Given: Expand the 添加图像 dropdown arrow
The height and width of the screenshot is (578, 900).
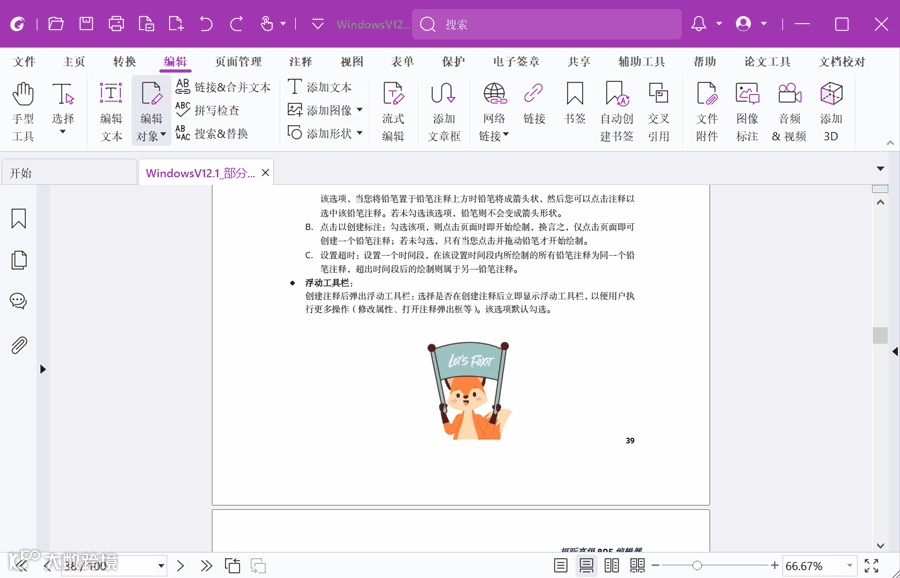Looking at the screenshot, I should [360, 110].
